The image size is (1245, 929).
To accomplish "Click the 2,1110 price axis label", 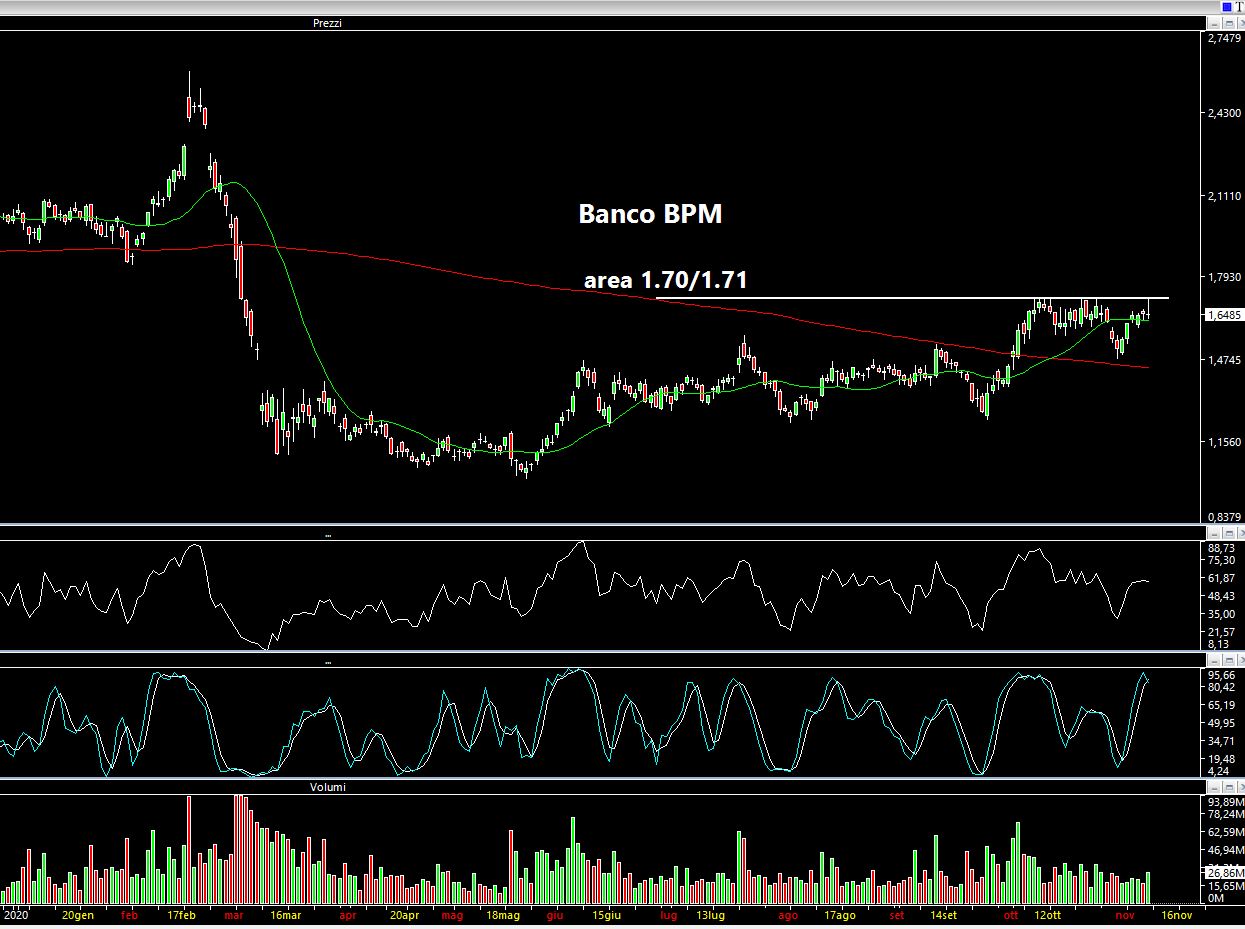I will pos(1224,197).
